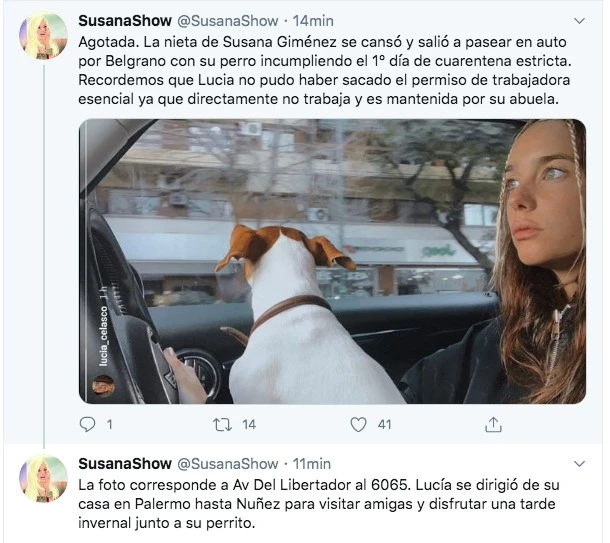Image resolution: width=610 pixels, height=543 pixels.
Task: Like the tweet with the heart icon
Action: [358, 424]
